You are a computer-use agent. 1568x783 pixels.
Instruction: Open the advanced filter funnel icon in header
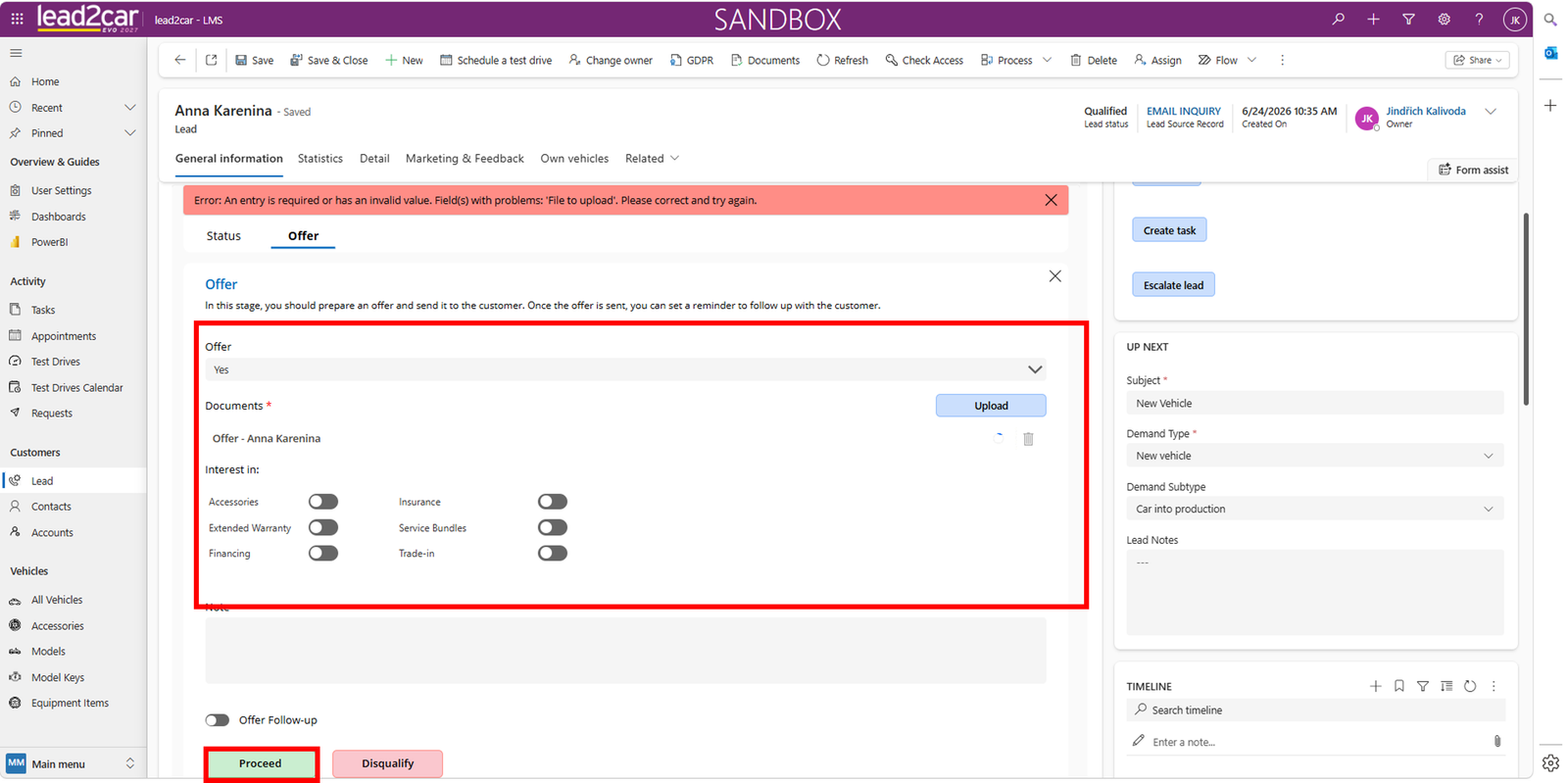point(1408,19)
